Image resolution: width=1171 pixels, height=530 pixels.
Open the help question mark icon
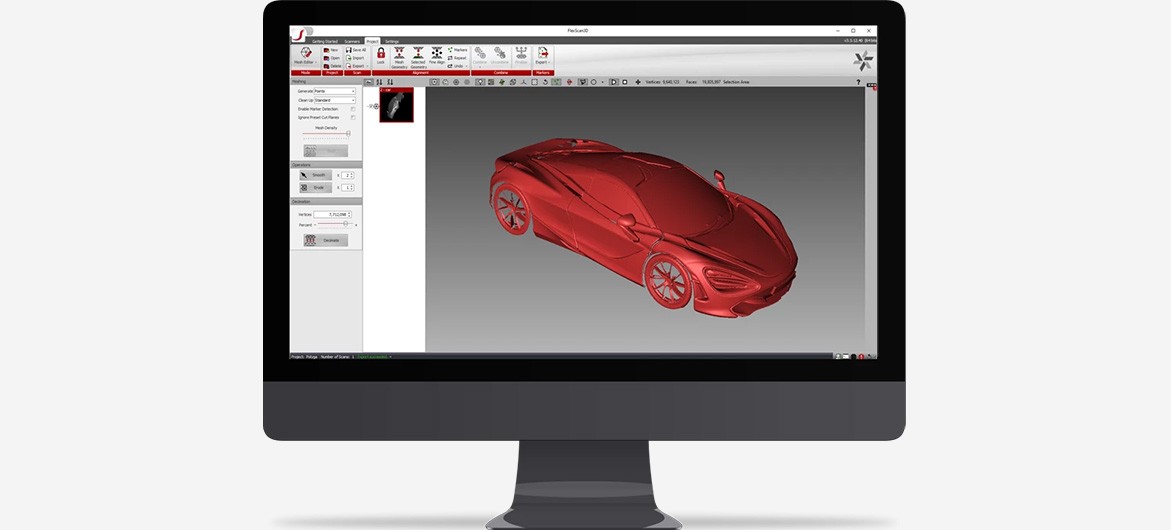(x=858, y=82)
